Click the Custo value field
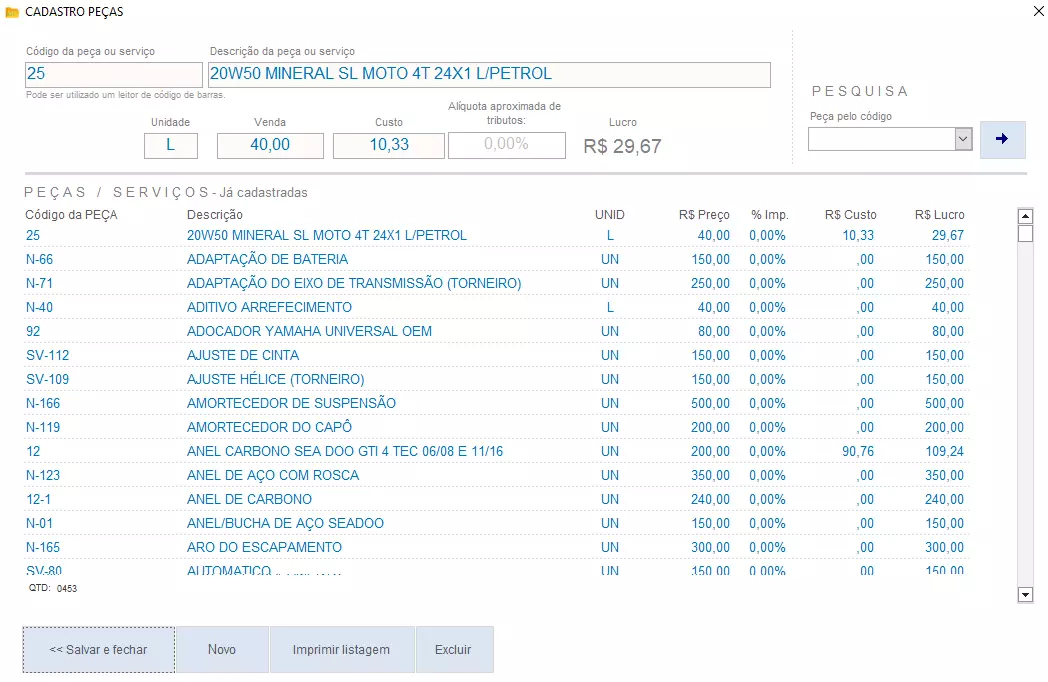The image size is (1048, 682). click(389, 145)
